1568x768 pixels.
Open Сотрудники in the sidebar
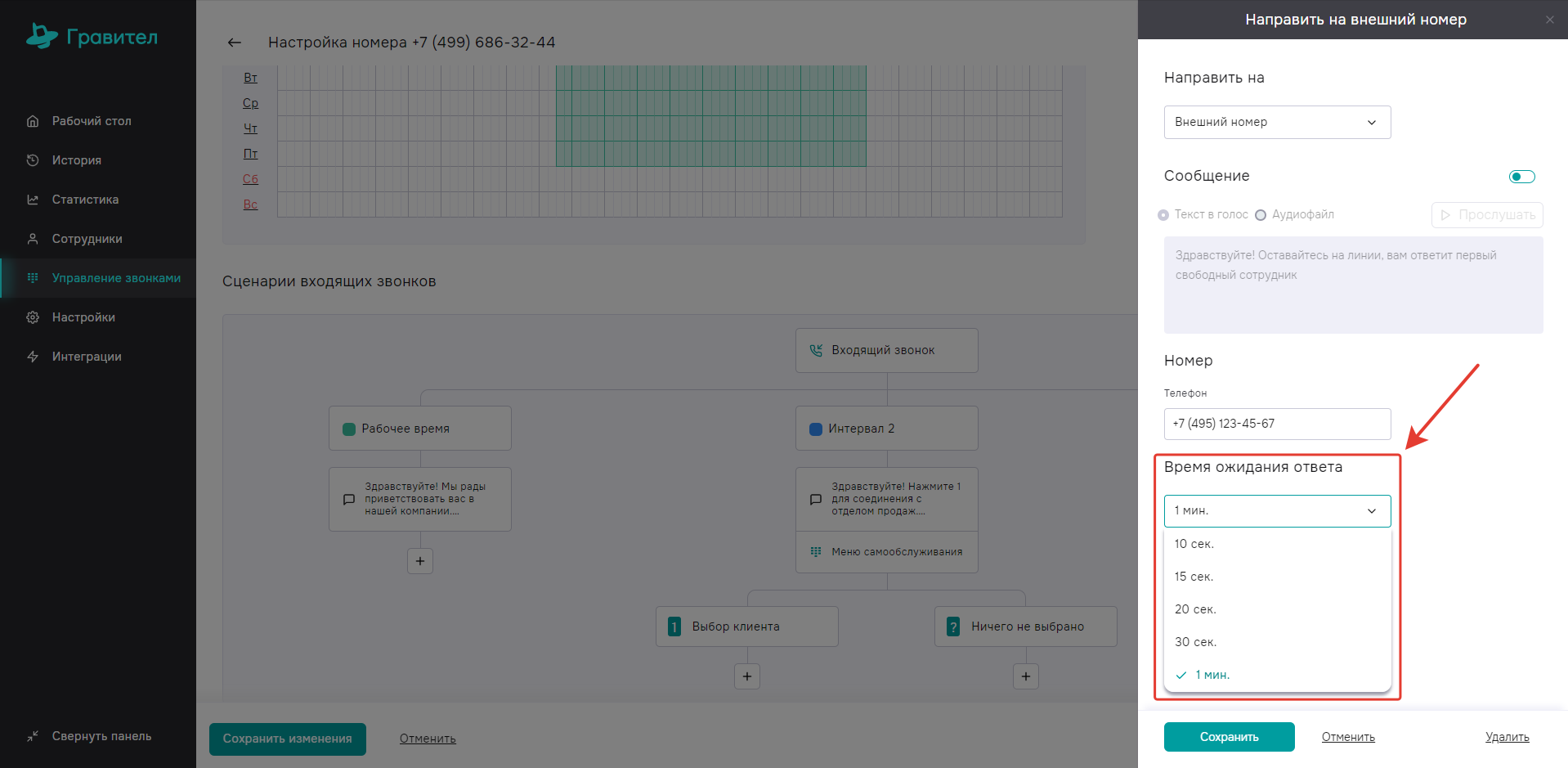pyautogui.click(x=87, y=239)
